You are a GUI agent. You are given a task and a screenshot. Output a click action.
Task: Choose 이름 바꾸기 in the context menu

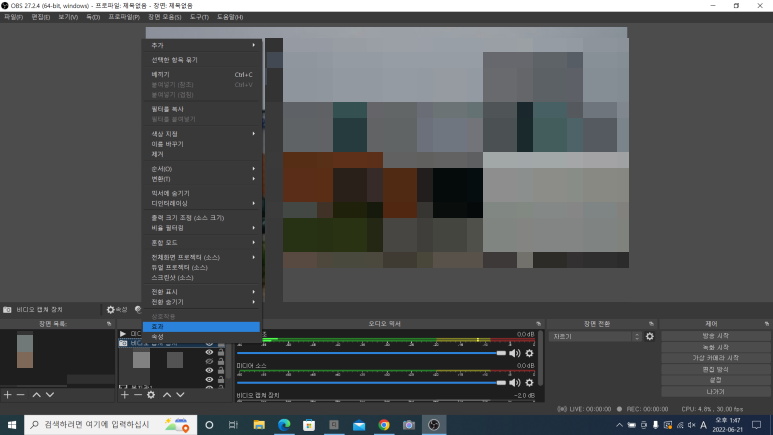coord(201,144)
